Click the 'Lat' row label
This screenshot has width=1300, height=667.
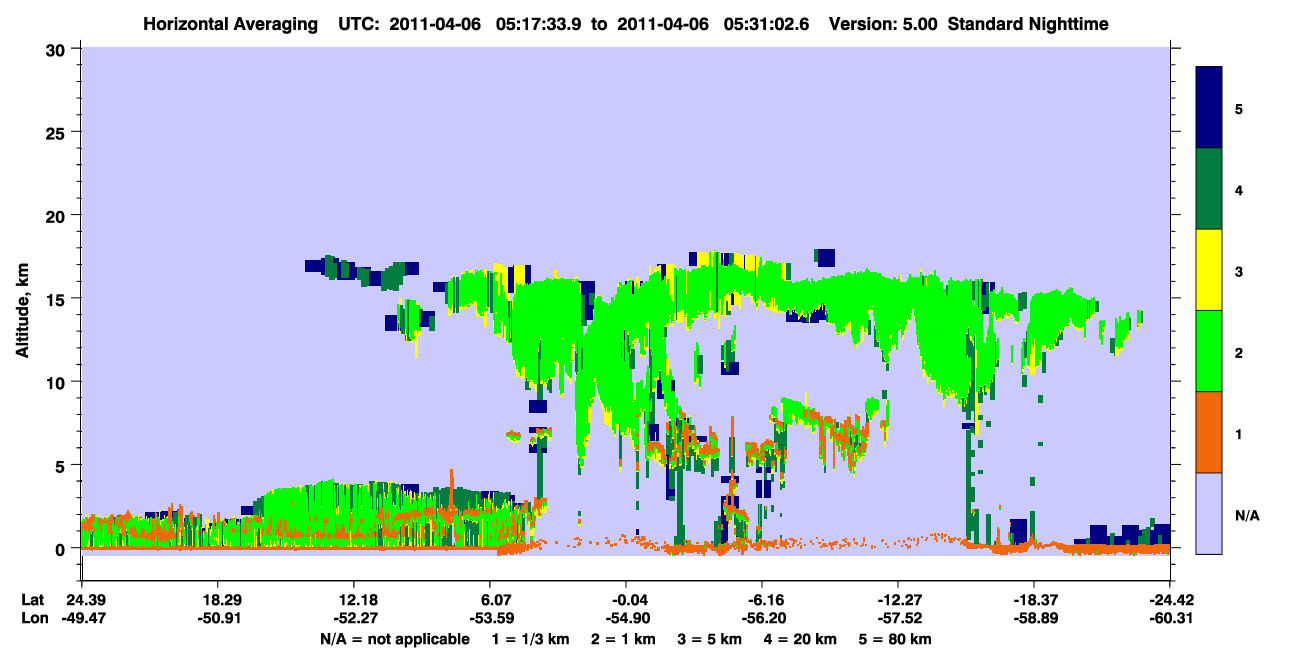point(32,599)
